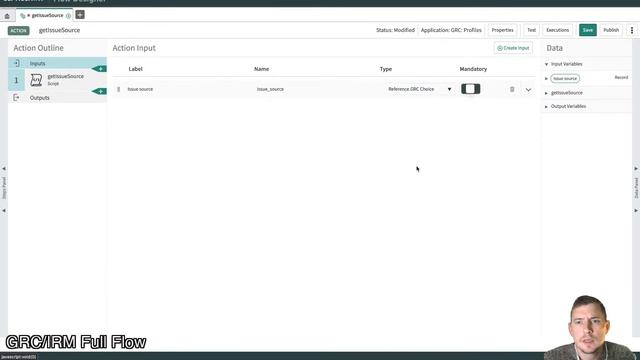Click the Inputs arrow icon
The width and height of the screenshot is (640, 360).
click(x=16, y=63)
